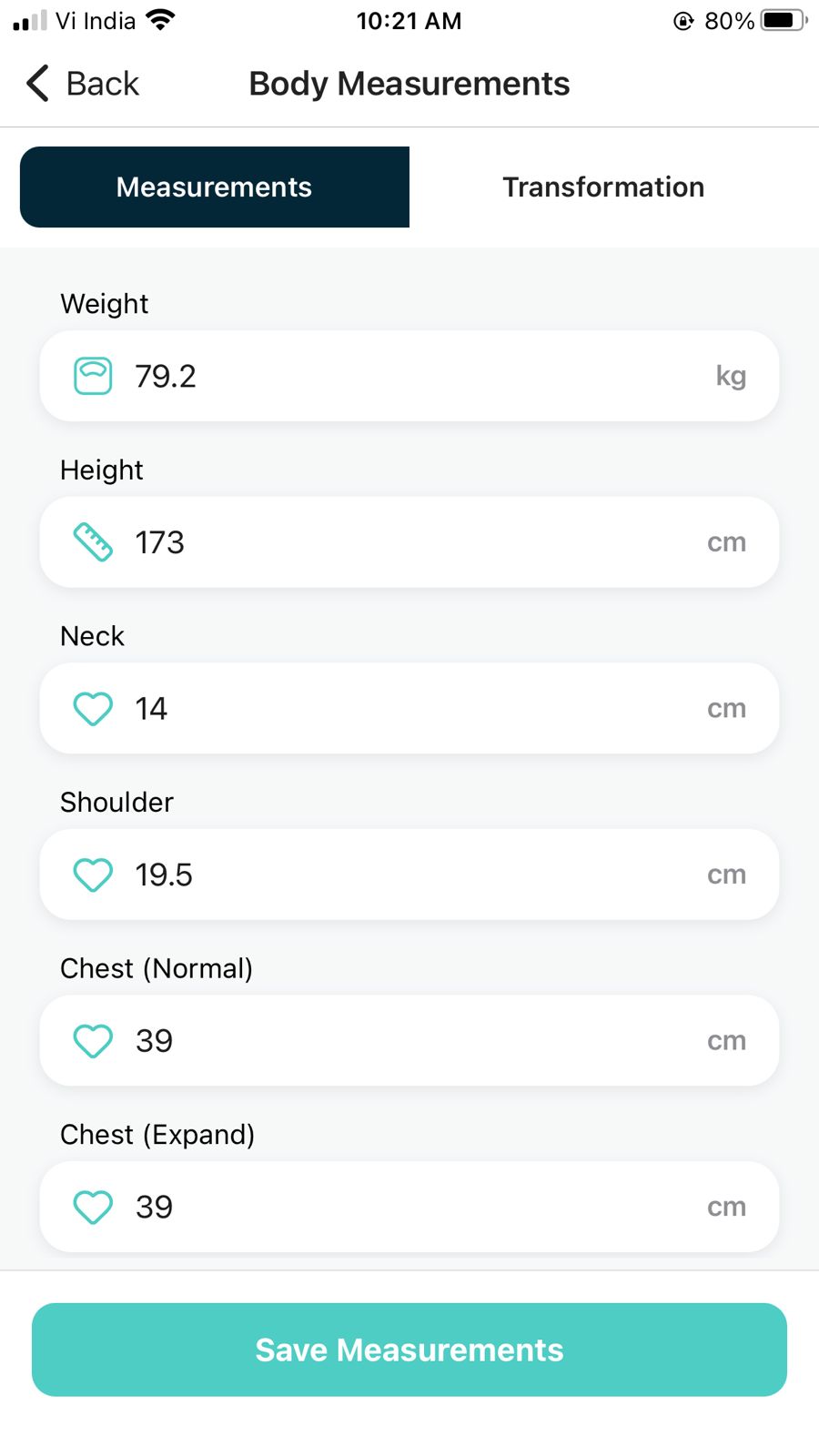Tap the back chevron arrow icon
This screenshot has width=819, height=1456.
(37, 84)
